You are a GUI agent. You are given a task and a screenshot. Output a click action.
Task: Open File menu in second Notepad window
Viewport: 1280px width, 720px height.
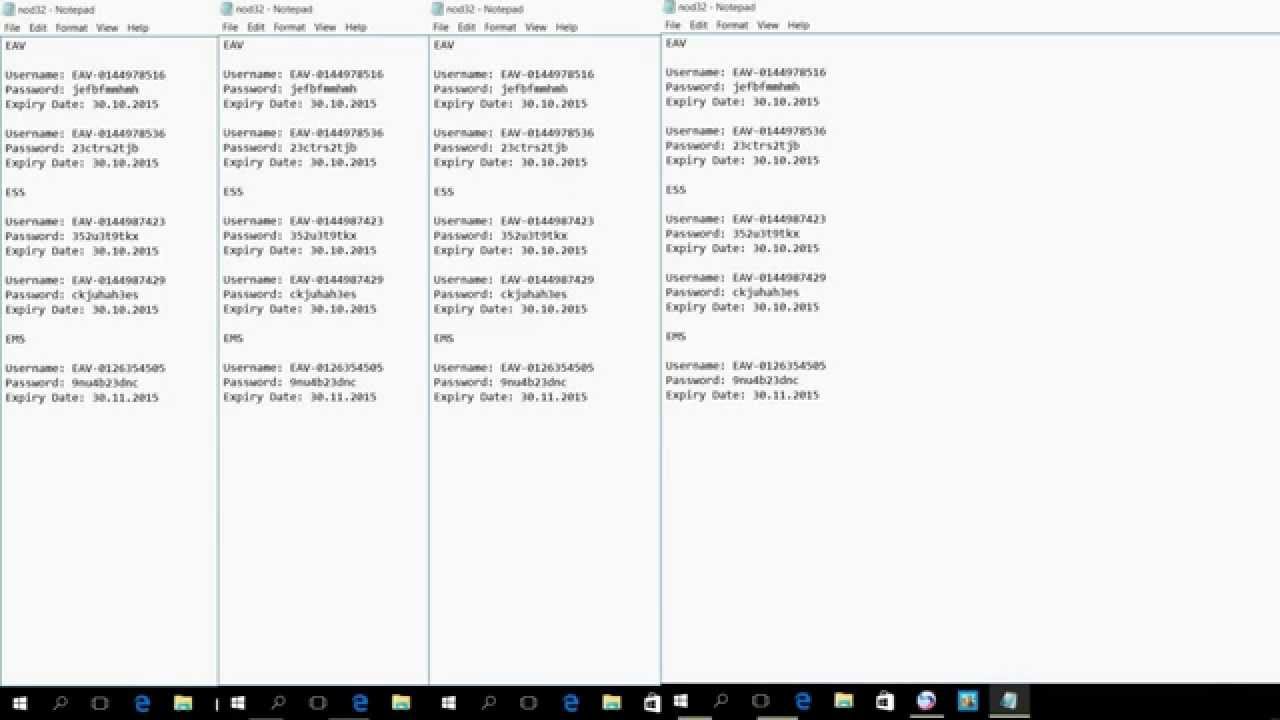coord(230,27)
